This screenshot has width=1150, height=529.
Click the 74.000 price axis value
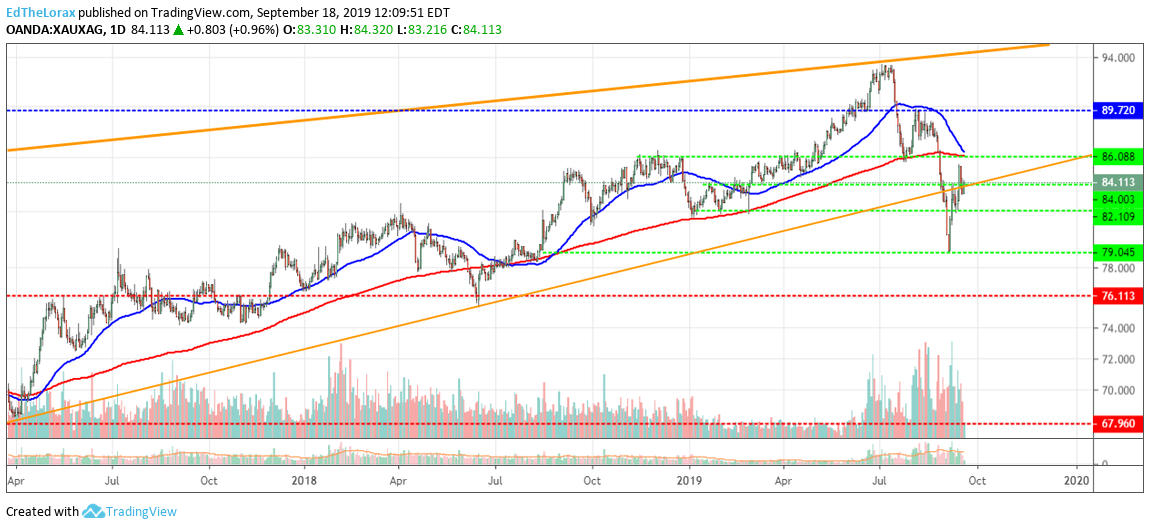[1118, 328]
